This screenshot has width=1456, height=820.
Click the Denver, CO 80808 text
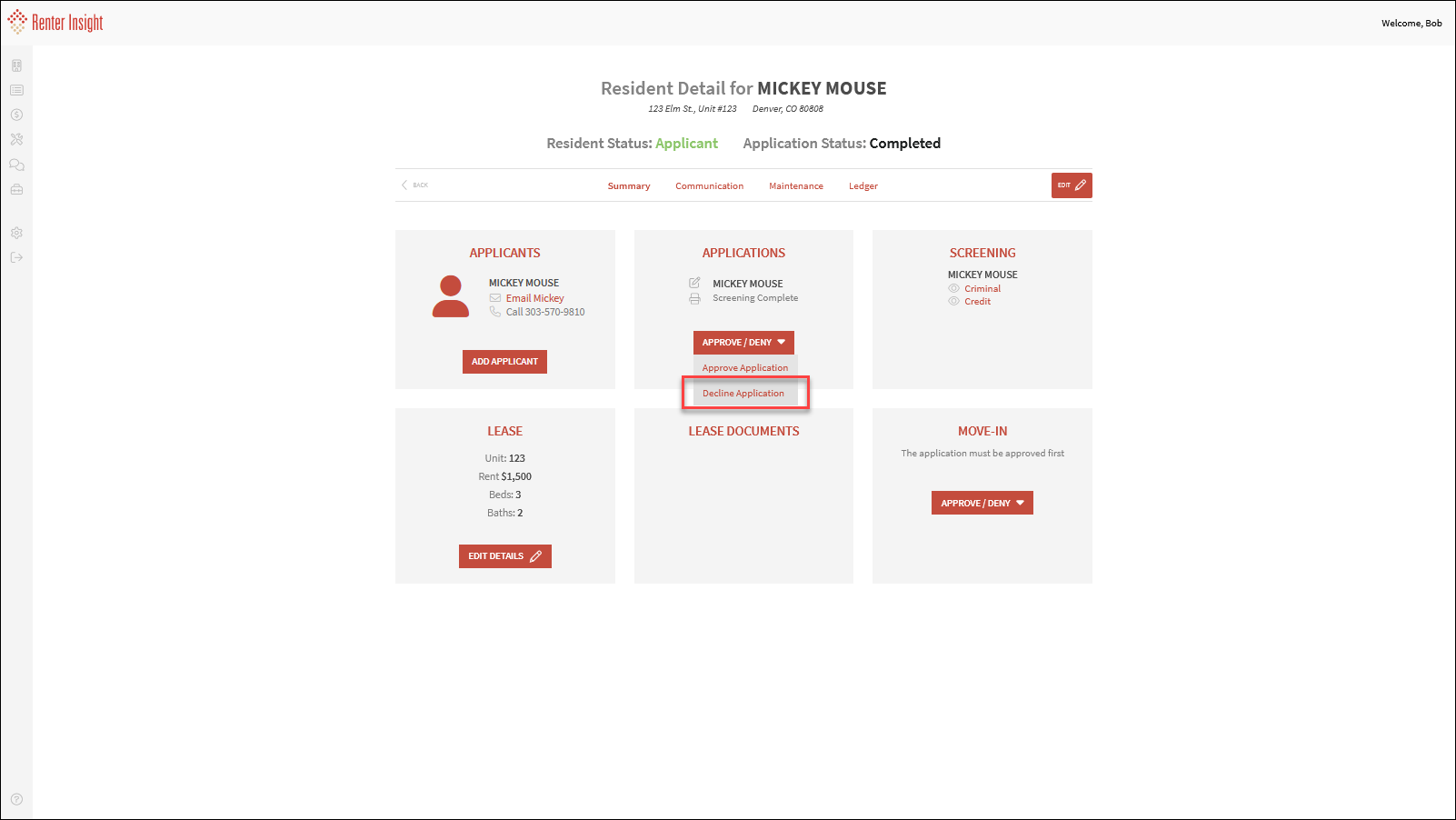click(788, 108)
